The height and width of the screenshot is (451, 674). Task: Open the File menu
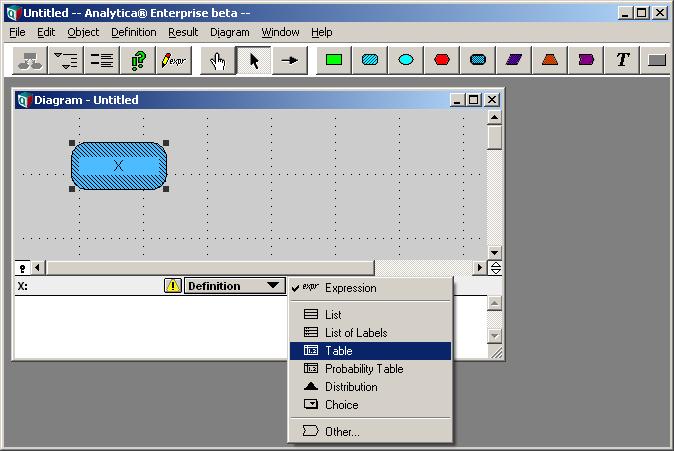[17, 32]
